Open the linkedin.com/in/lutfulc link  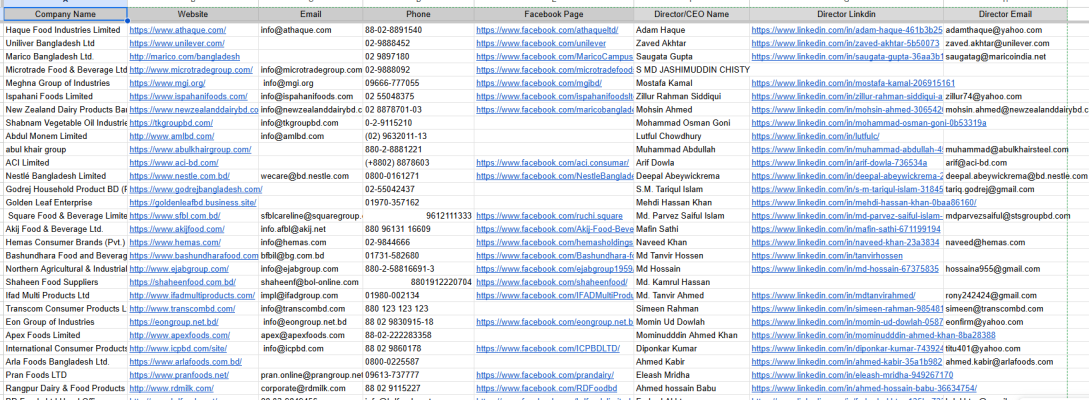[815, 136]
